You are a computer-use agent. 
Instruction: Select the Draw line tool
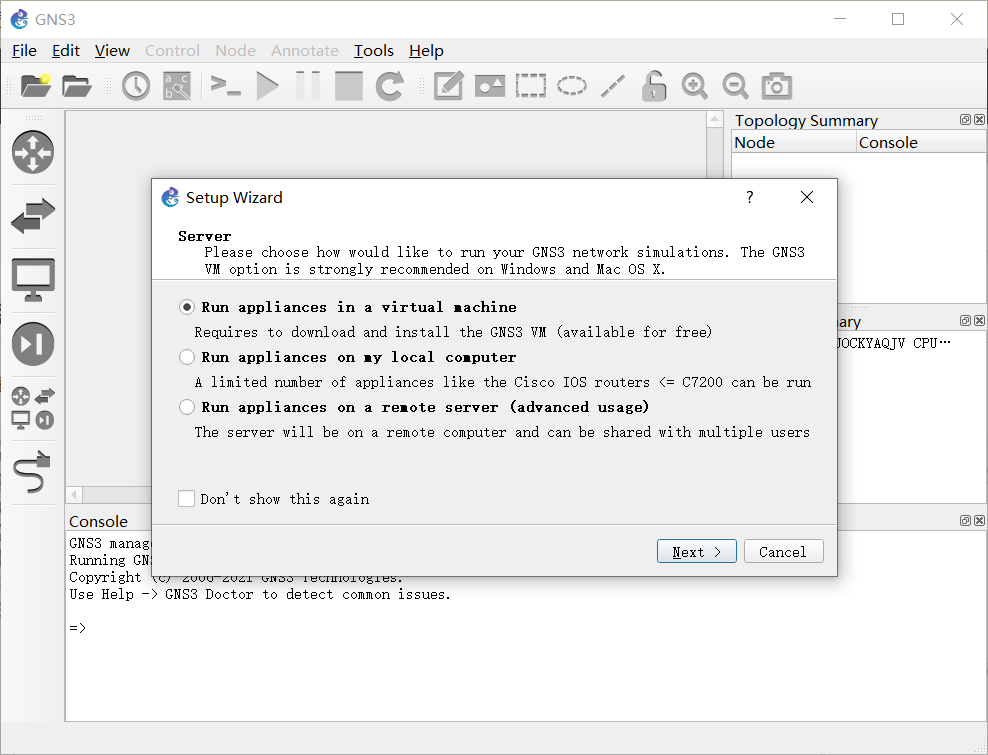(x=612, y=86)
